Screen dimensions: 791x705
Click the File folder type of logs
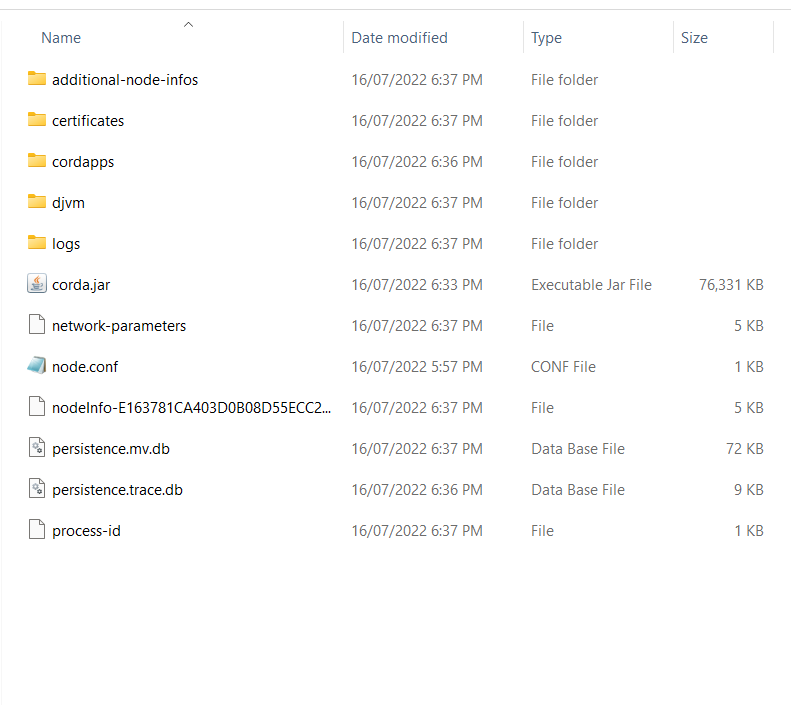click(x=564, y=244)
